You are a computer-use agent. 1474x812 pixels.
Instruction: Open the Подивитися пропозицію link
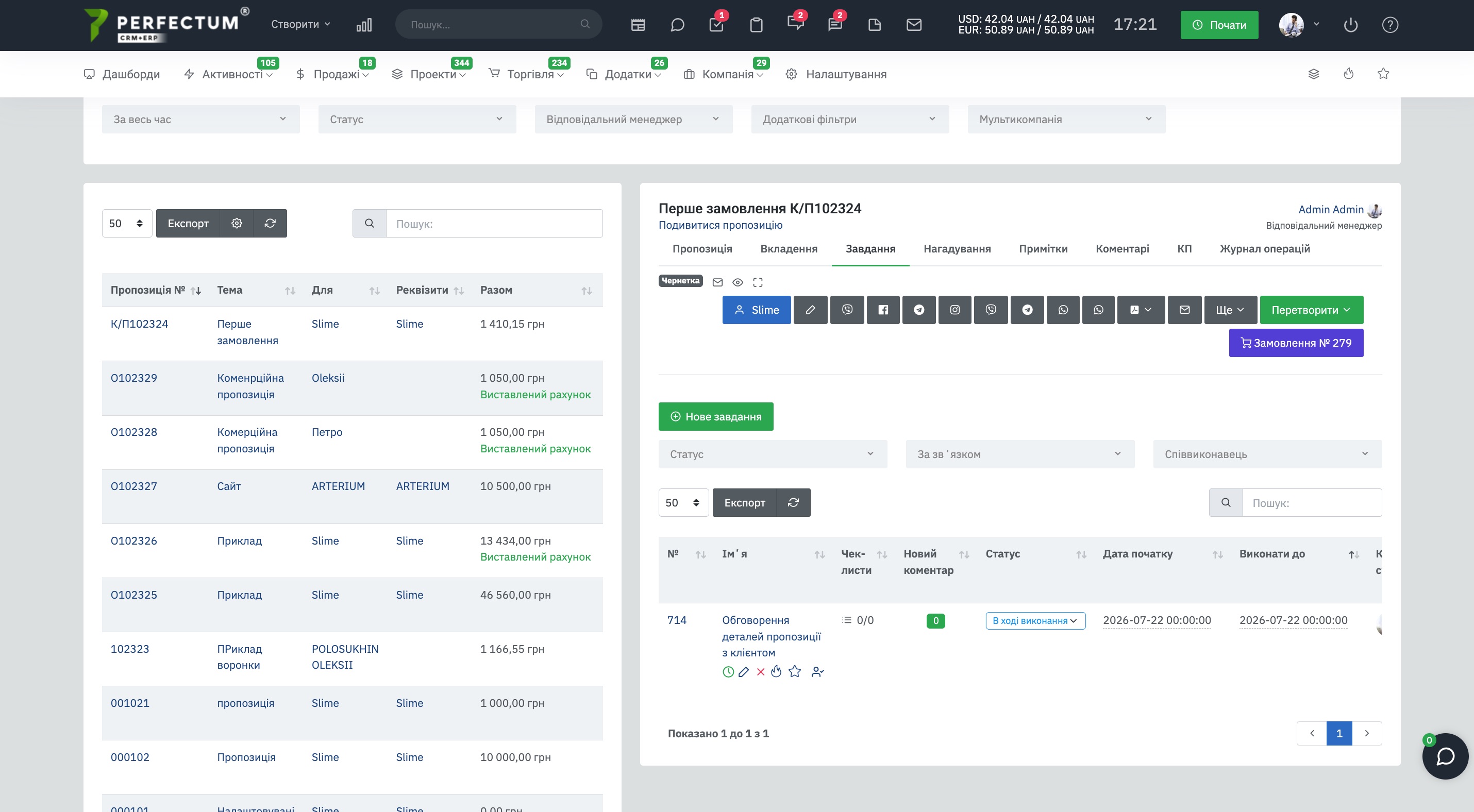(x=721, y=225)
